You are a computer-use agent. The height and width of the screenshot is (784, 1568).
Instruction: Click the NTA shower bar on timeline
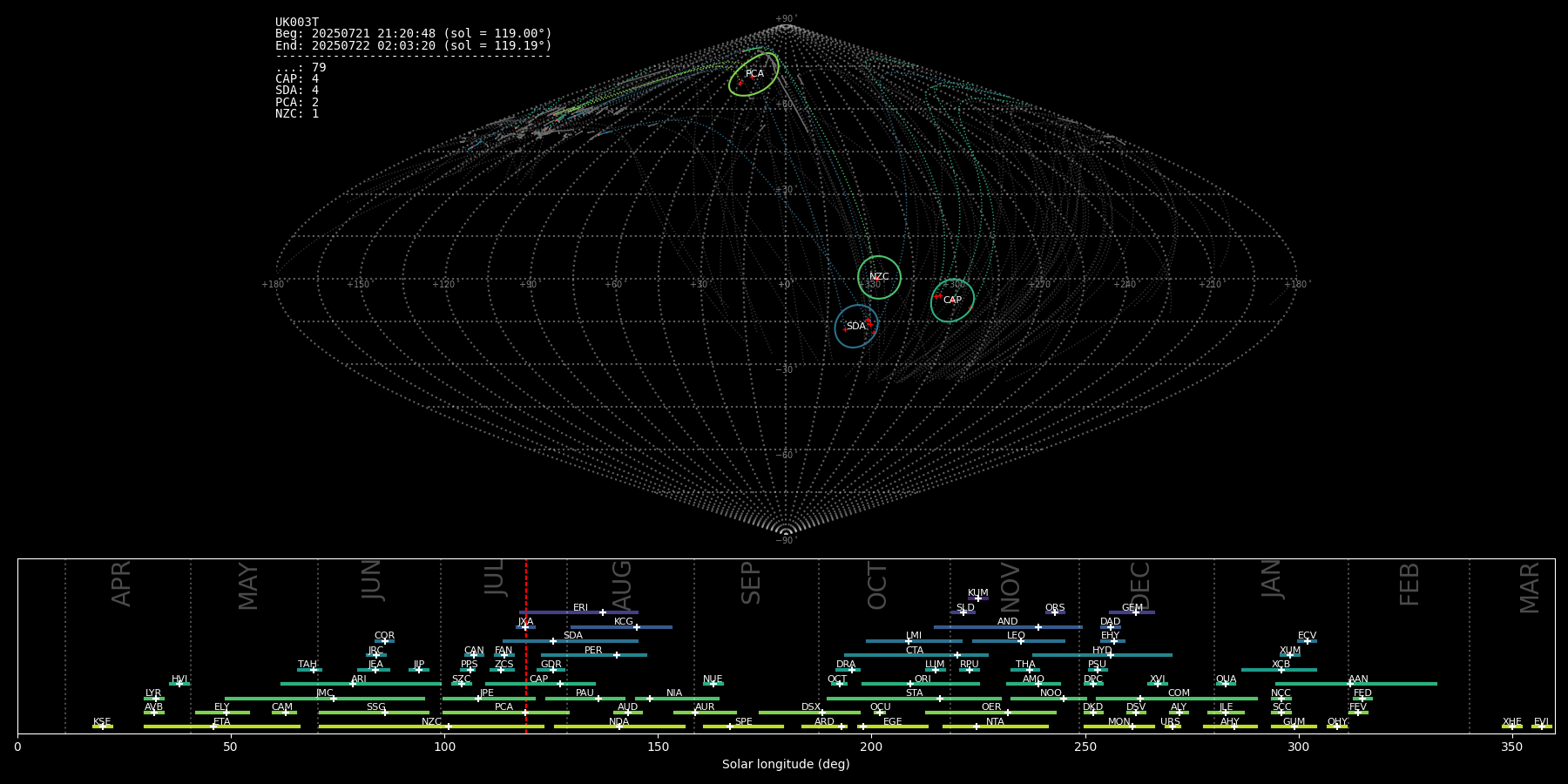pyautogui.click(x=995, y=727)
